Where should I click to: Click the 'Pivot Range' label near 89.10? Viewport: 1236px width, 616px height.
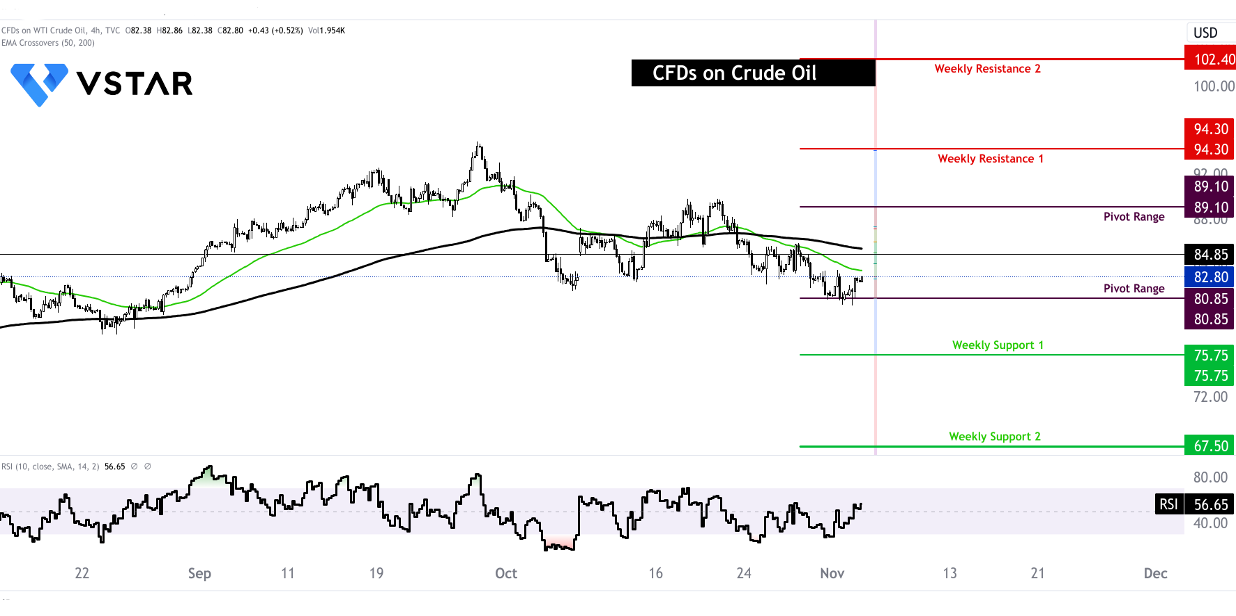pos(1134,217)
